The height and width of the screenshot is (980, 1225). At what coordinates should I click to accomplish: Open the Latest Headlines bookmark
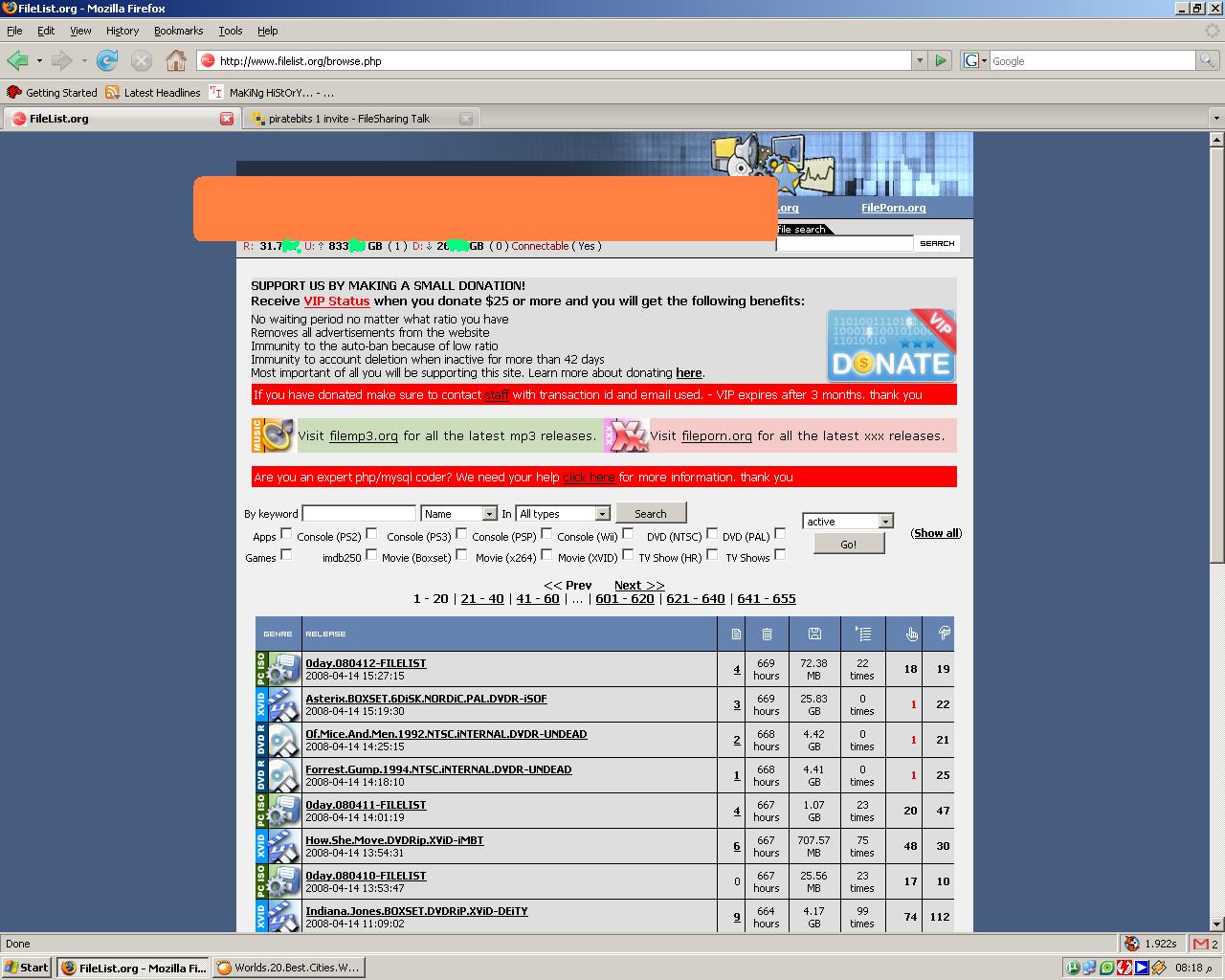(x=153, y=93)
